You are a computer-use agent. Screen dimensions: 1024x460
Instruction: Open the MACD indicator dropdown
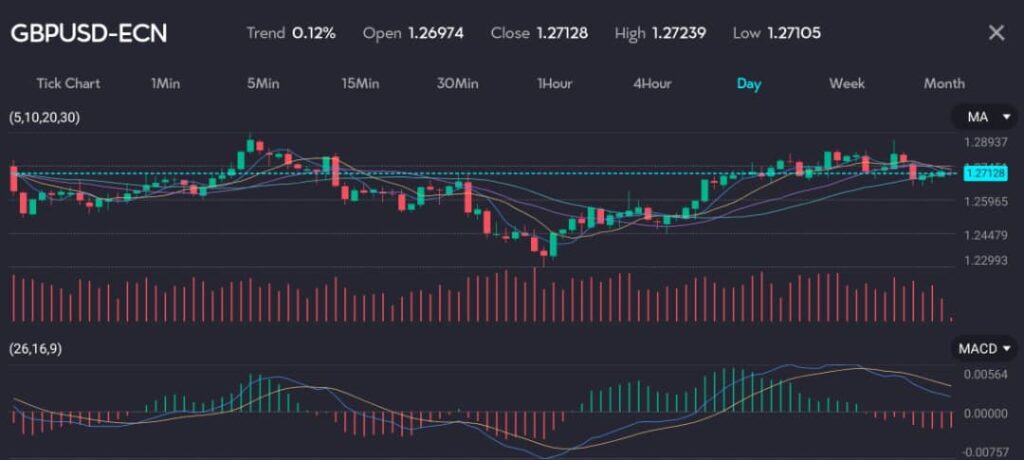coord(984,348)
